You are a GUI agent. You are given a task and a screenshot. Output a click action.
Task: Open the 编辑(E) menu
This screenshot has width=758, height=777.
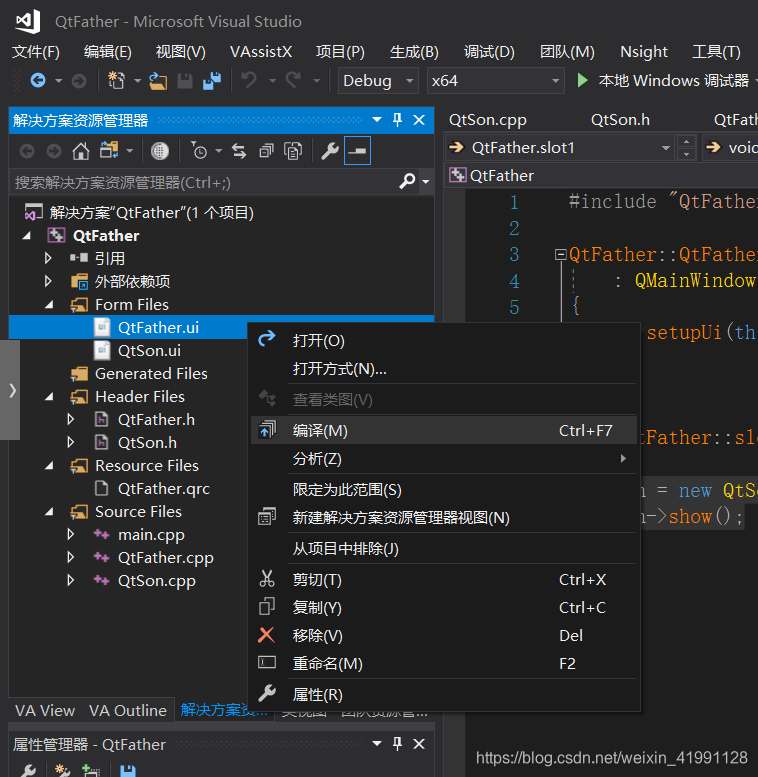(x=108, y=52)
